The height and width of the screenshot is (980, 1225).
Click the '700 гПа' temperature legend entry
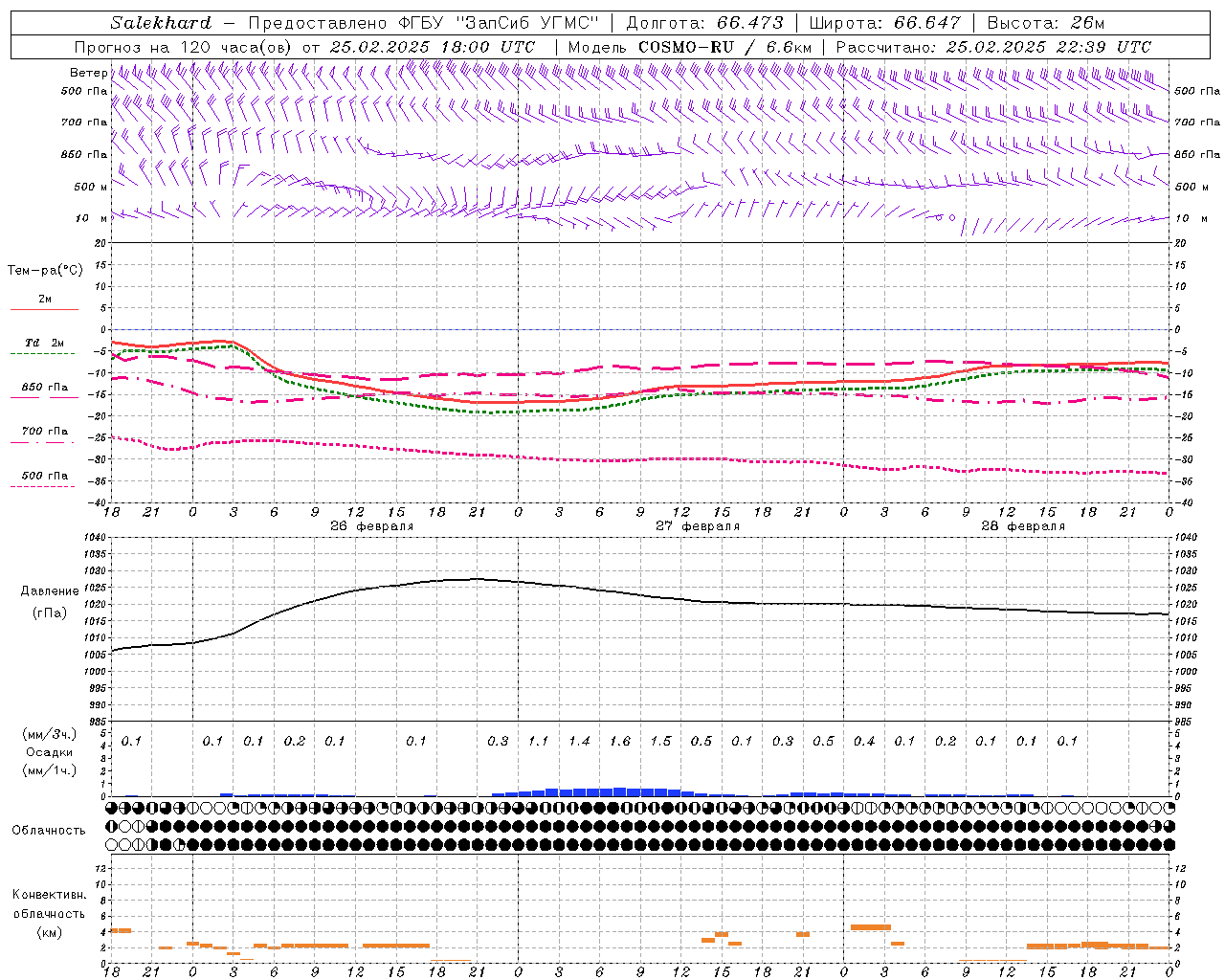click(x=45, y=432)
